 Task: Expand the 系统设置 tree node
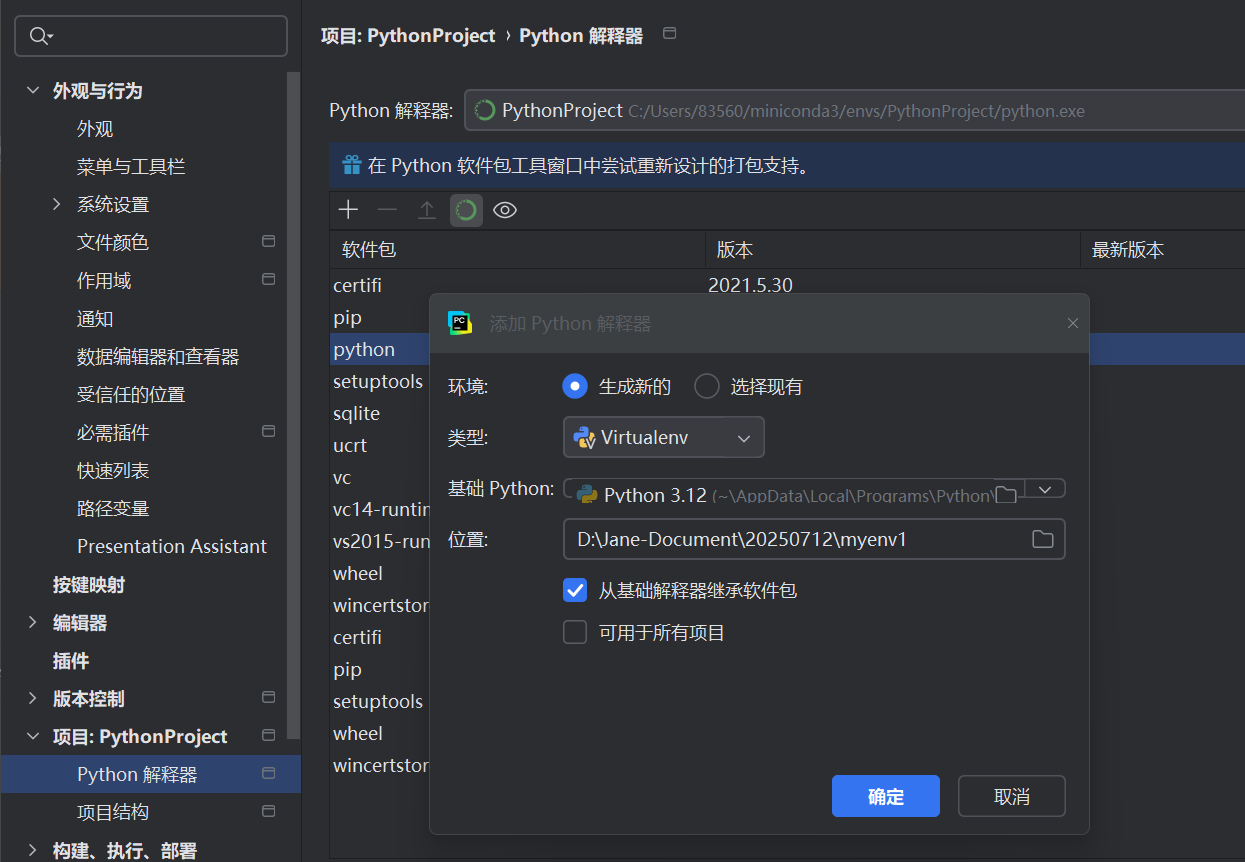[x=59, y=204]
